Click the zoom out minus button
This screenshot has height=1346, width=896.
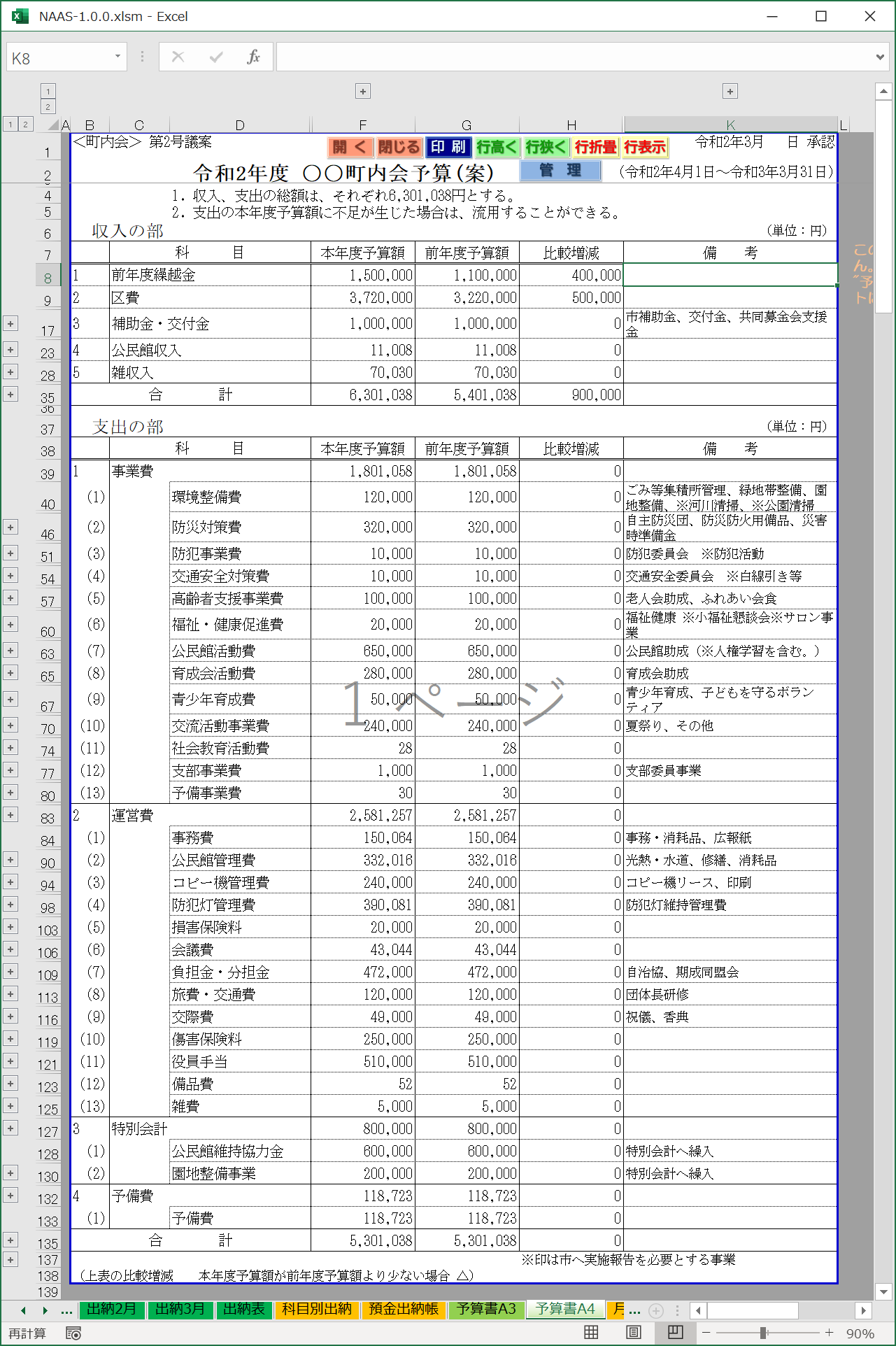(706, 1333)
